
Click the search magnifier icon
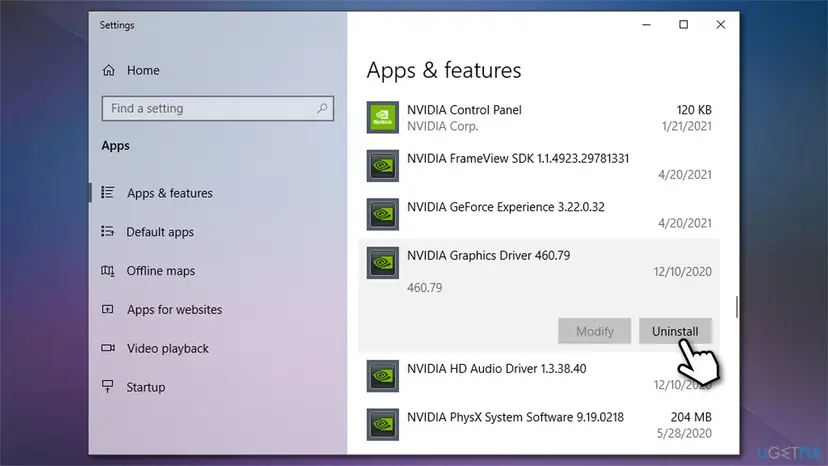(322, 108)
